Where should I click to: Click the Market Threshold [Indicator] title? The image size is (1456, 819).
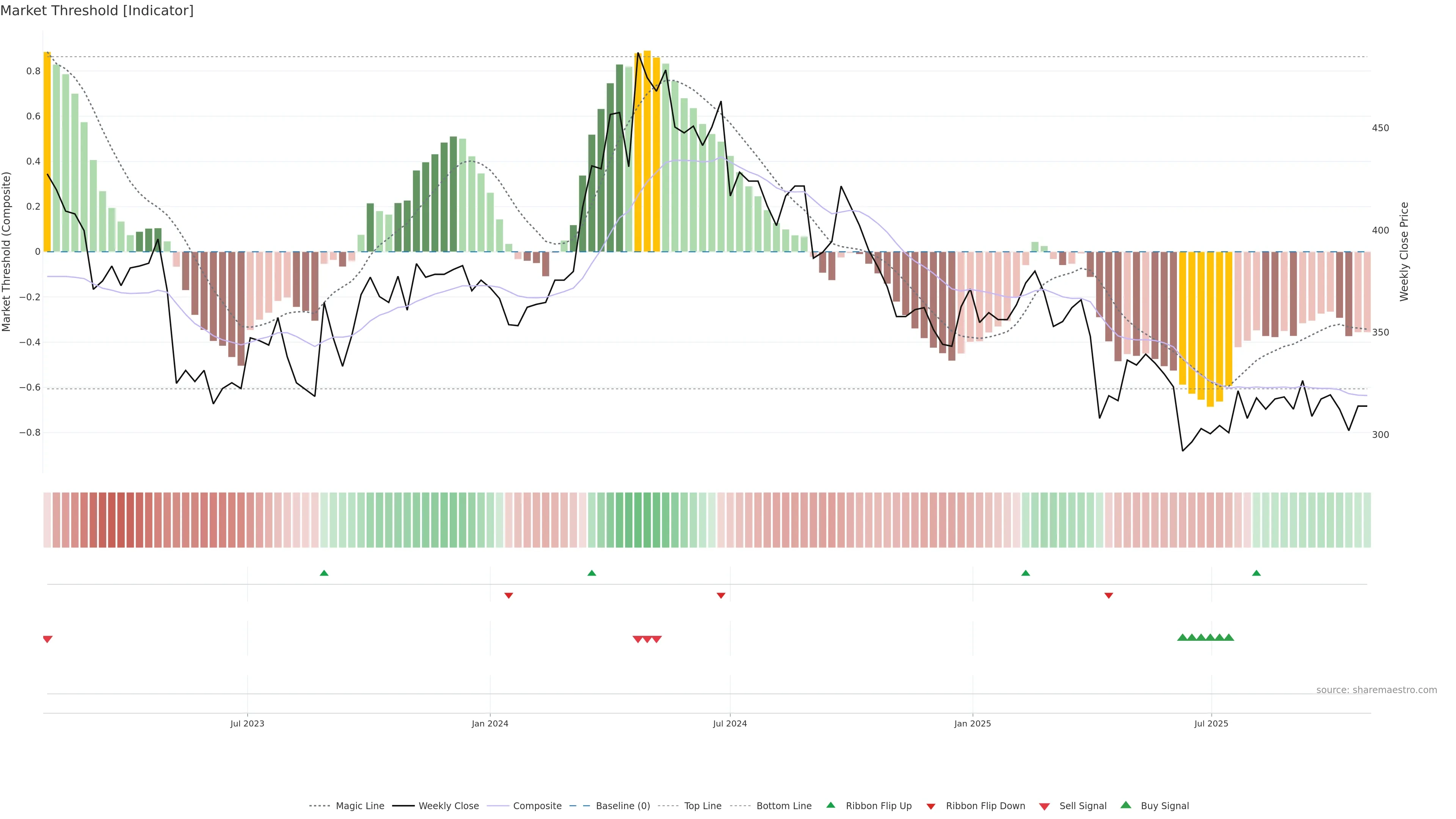97,11
